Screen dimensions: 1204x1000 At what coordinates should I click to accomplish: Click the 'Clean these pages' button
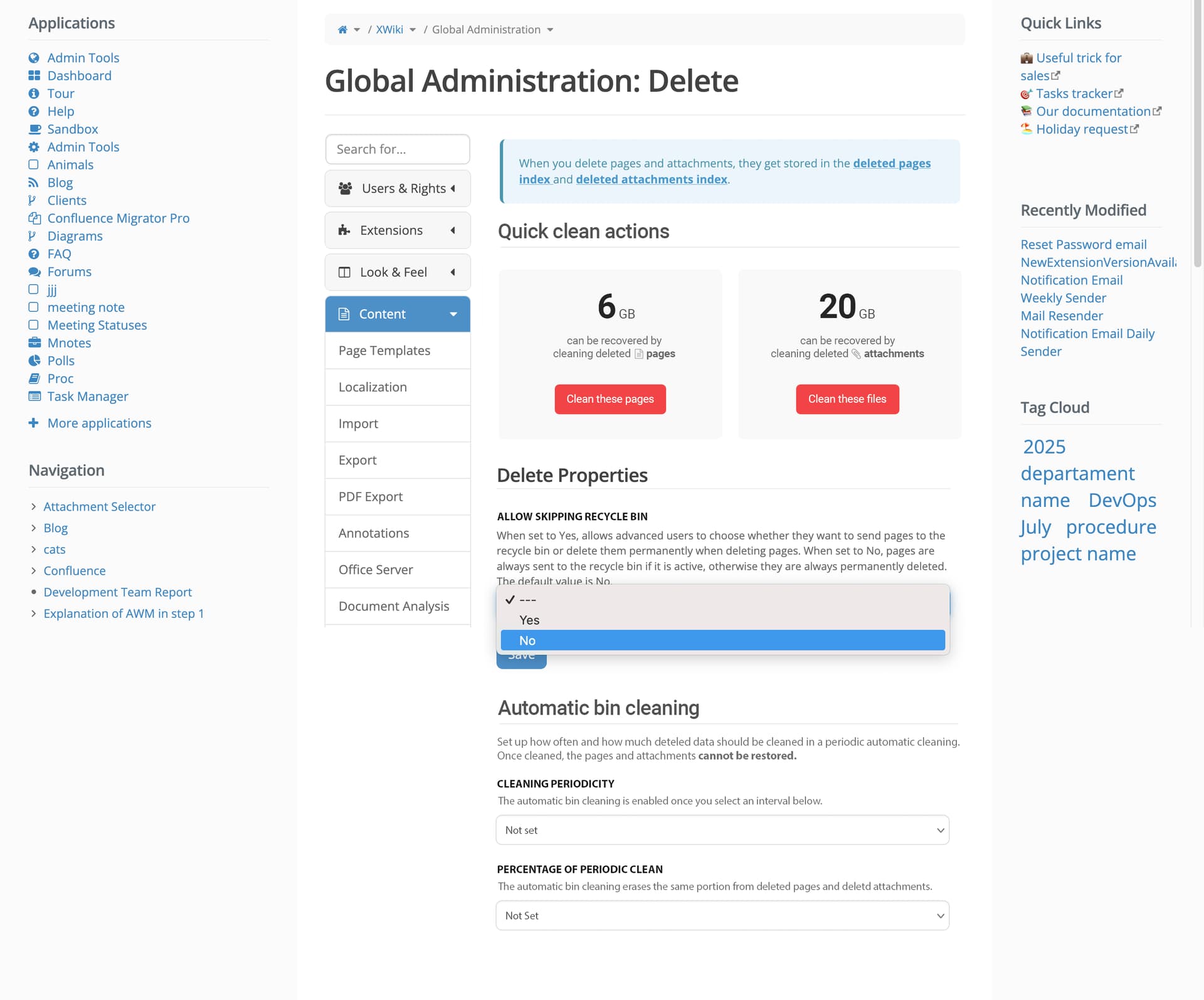coord(610,399)
